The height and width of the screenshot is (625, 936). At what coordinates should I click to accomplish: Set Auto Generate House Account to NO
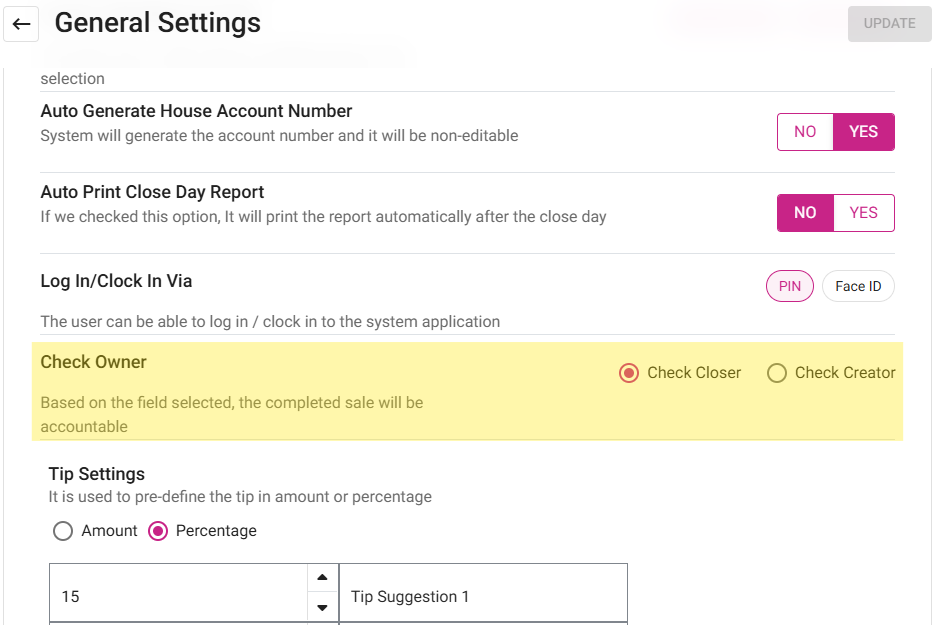pyautogui.click(x=805, y=132)
